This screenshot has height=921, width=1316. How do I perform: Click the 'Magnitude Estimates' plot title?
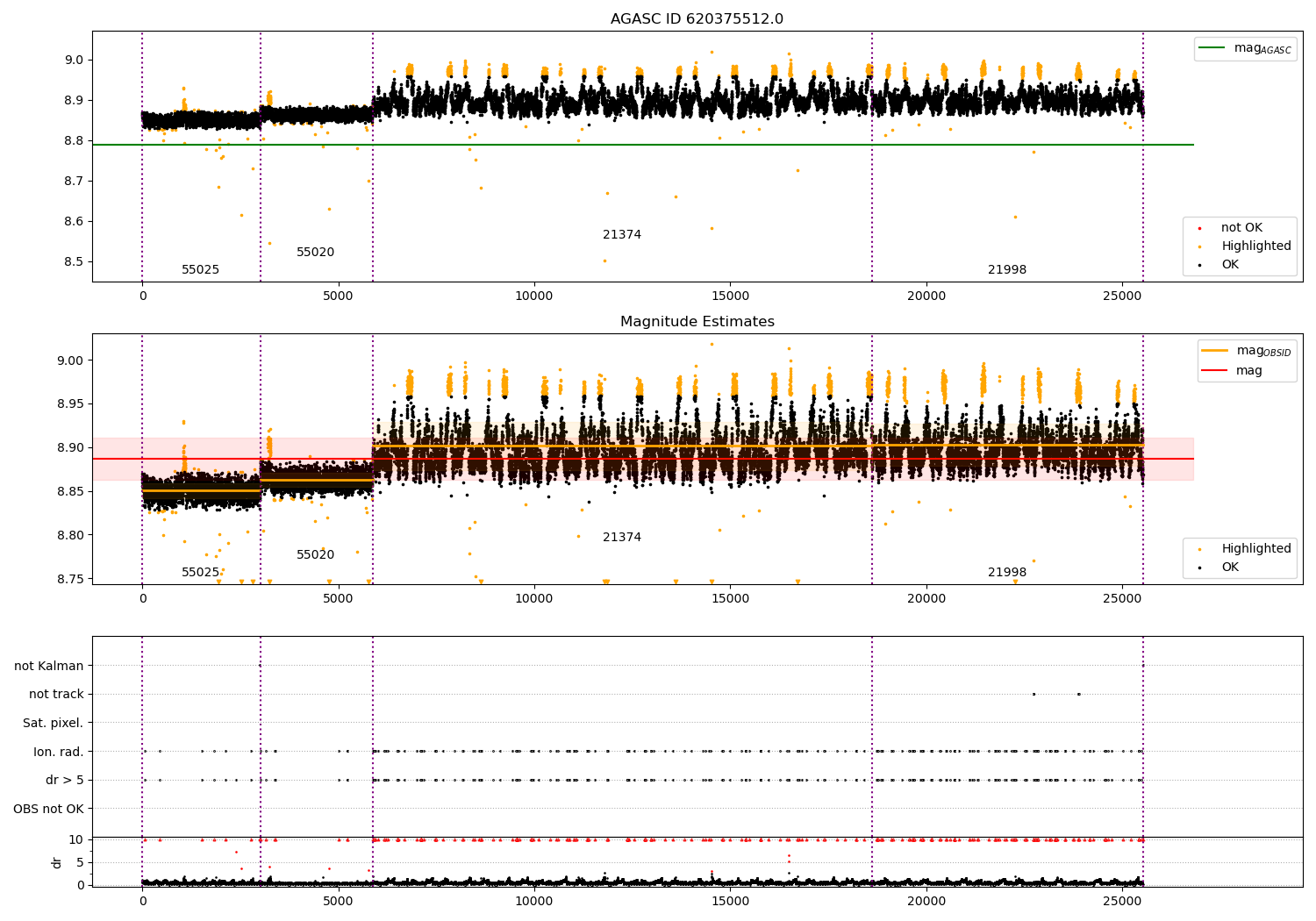click(x=697, y=322)
